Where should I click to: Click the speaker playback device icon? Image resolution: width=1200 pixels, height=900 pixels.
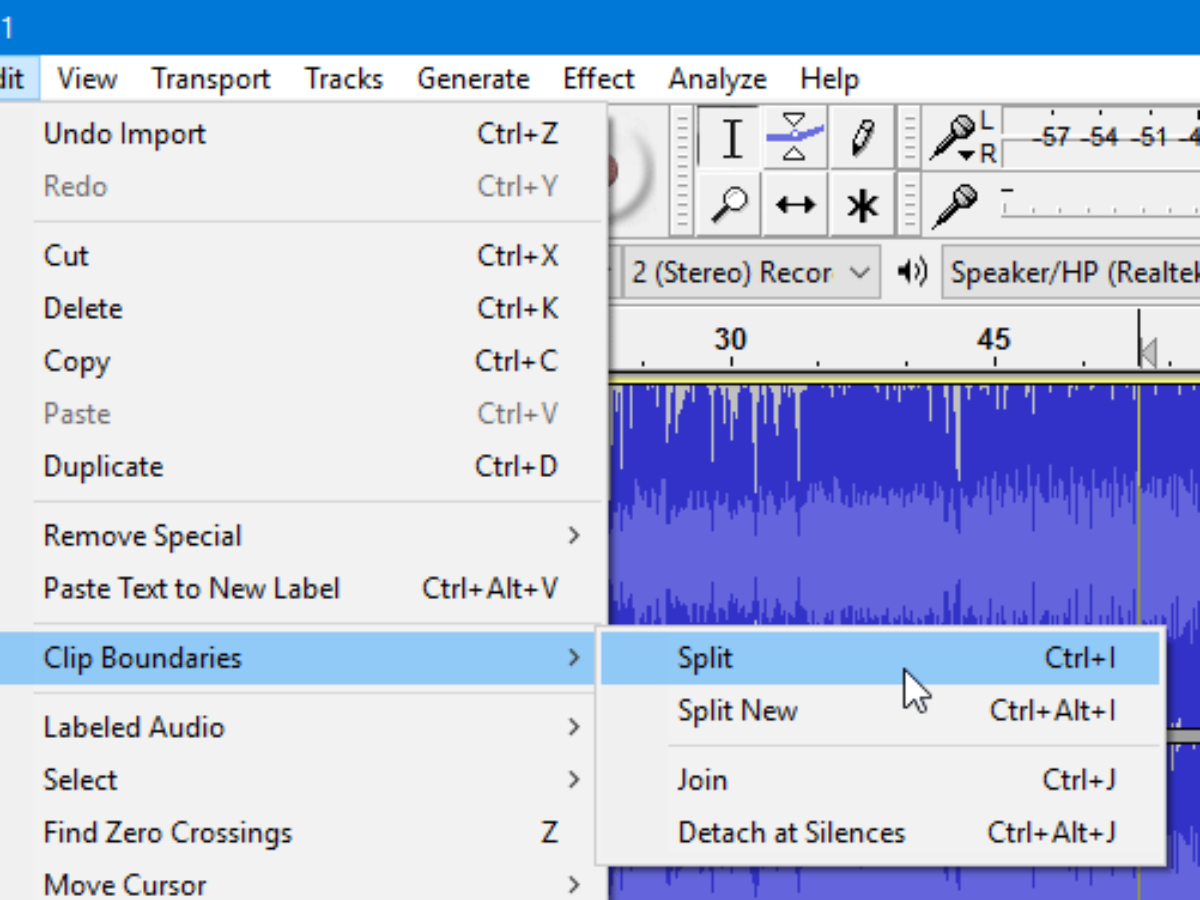[912, 272]
